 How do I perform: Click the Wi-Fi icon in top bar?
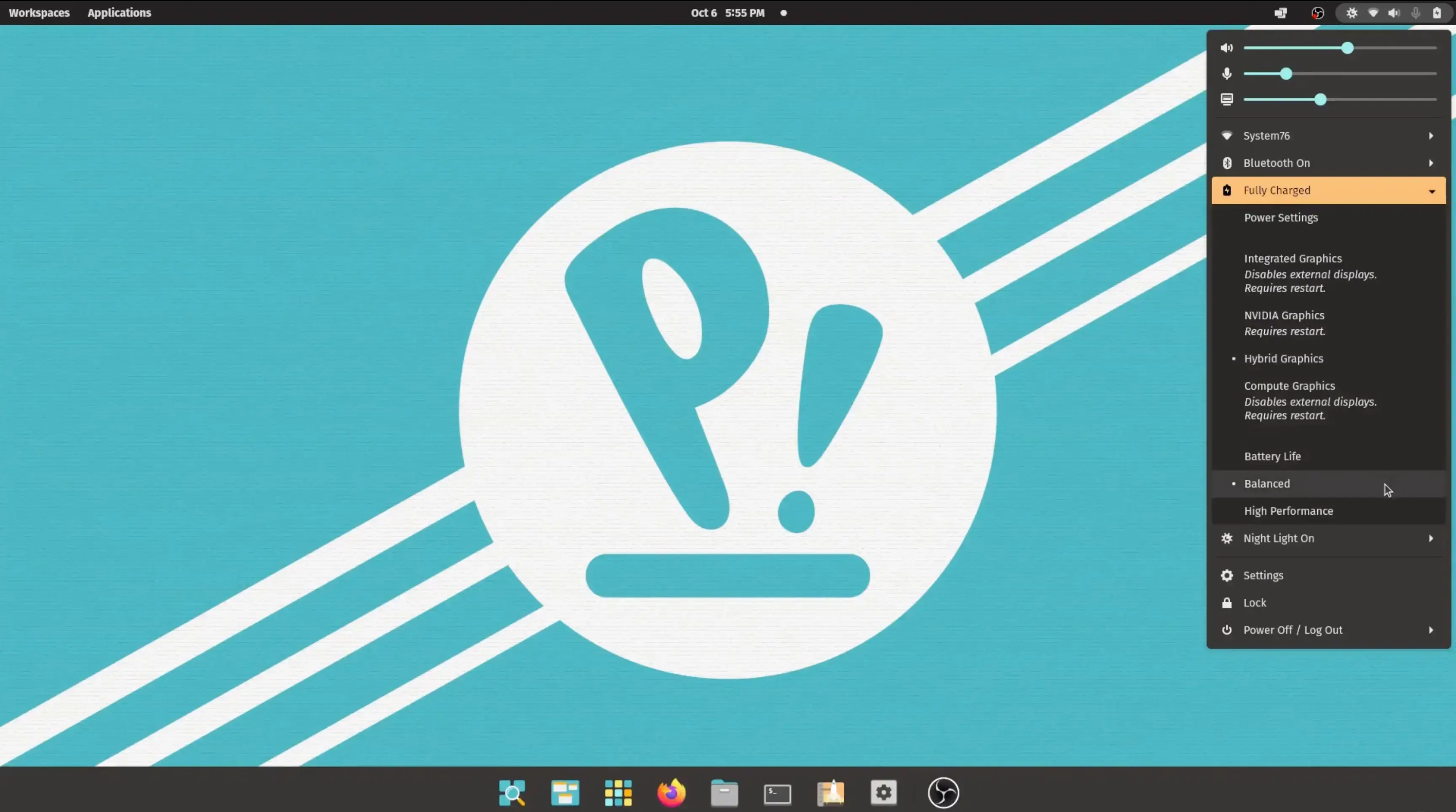[1373, 13]
